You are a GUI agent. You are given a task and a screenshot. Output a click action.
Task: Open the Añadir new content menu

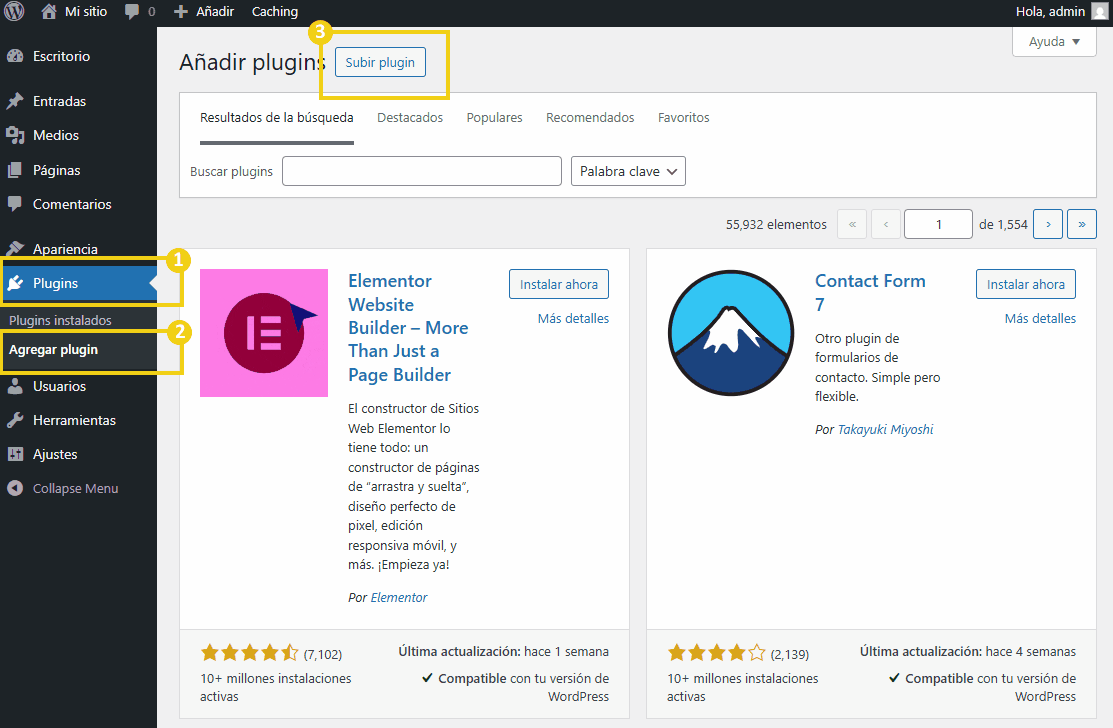tap(204, 12)
